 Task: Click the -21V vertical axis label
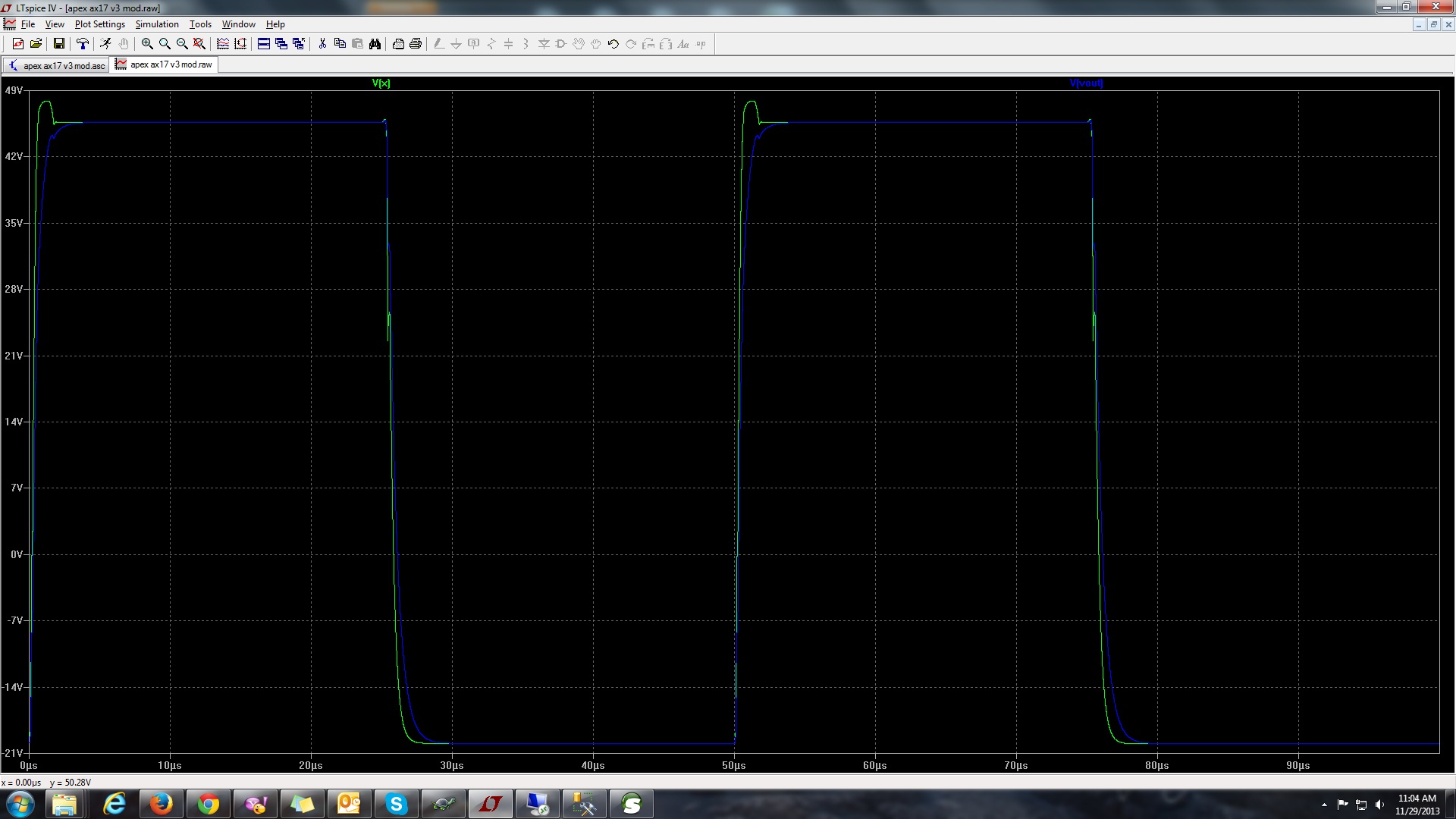click(x=13, y=753)
